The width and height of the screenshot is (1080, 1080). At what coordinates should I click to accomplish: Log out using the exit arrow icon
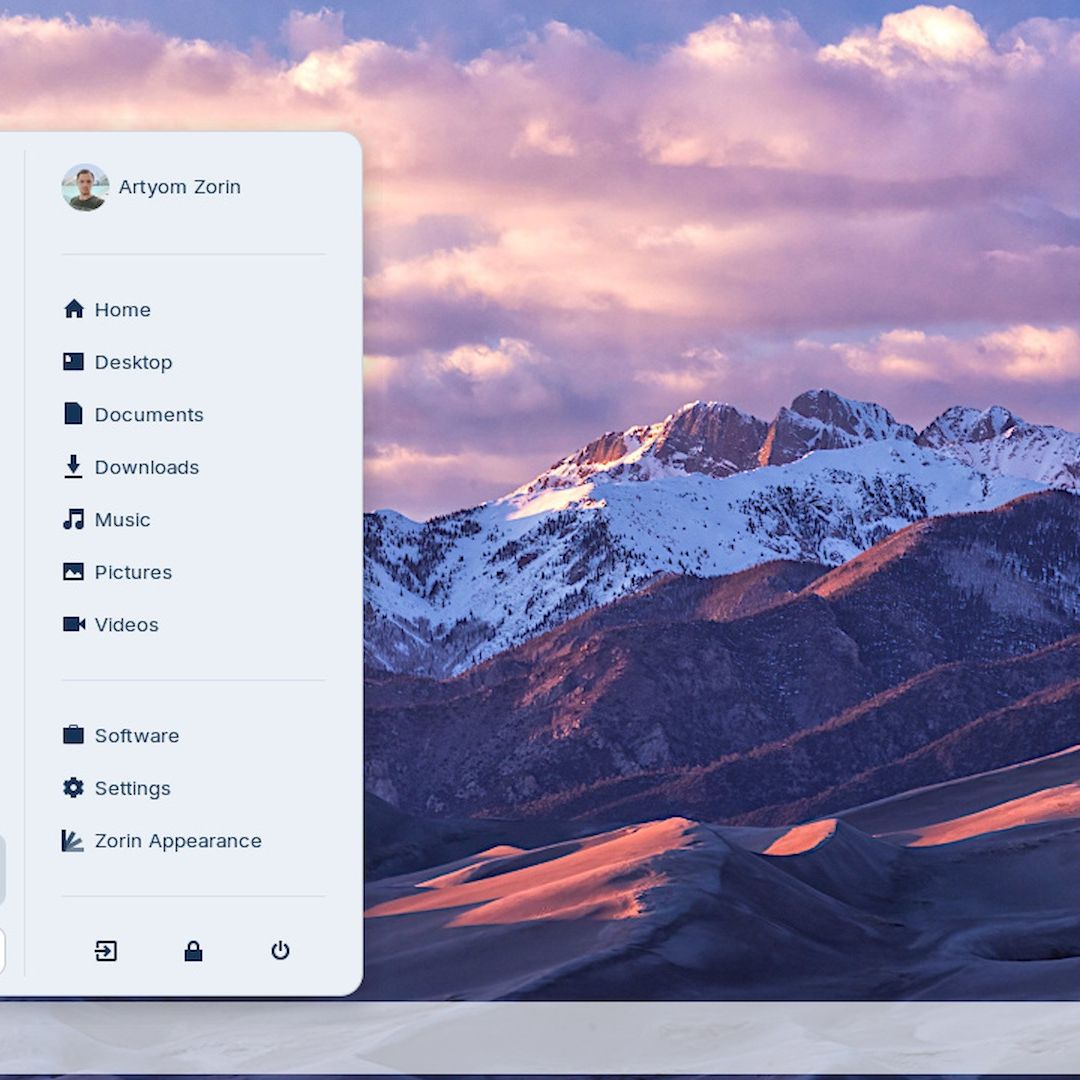pyautogui.click(x=107, y=951)
